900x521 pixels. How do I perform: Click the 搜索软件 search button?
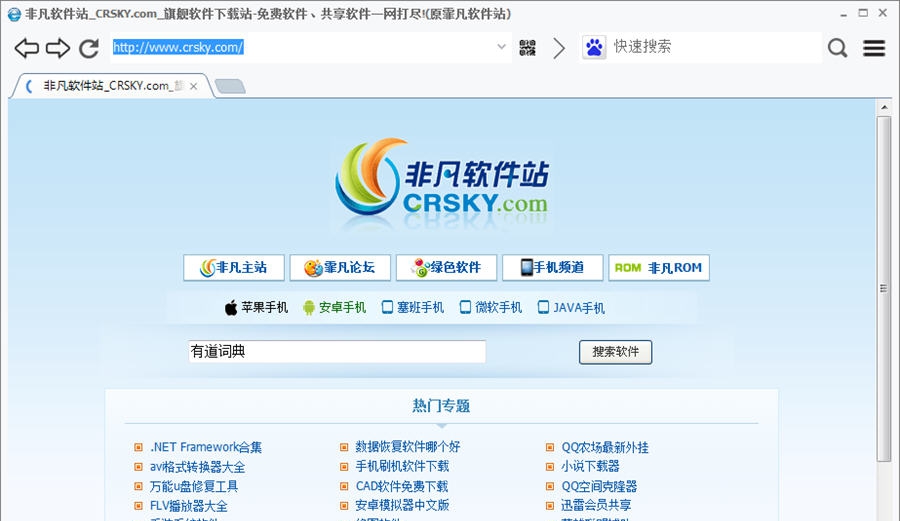click(x=615, y=352)
